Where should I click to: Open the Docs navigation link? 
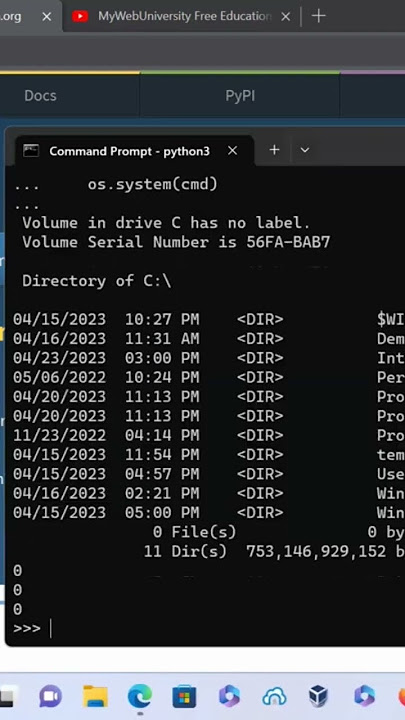[40, 96]
